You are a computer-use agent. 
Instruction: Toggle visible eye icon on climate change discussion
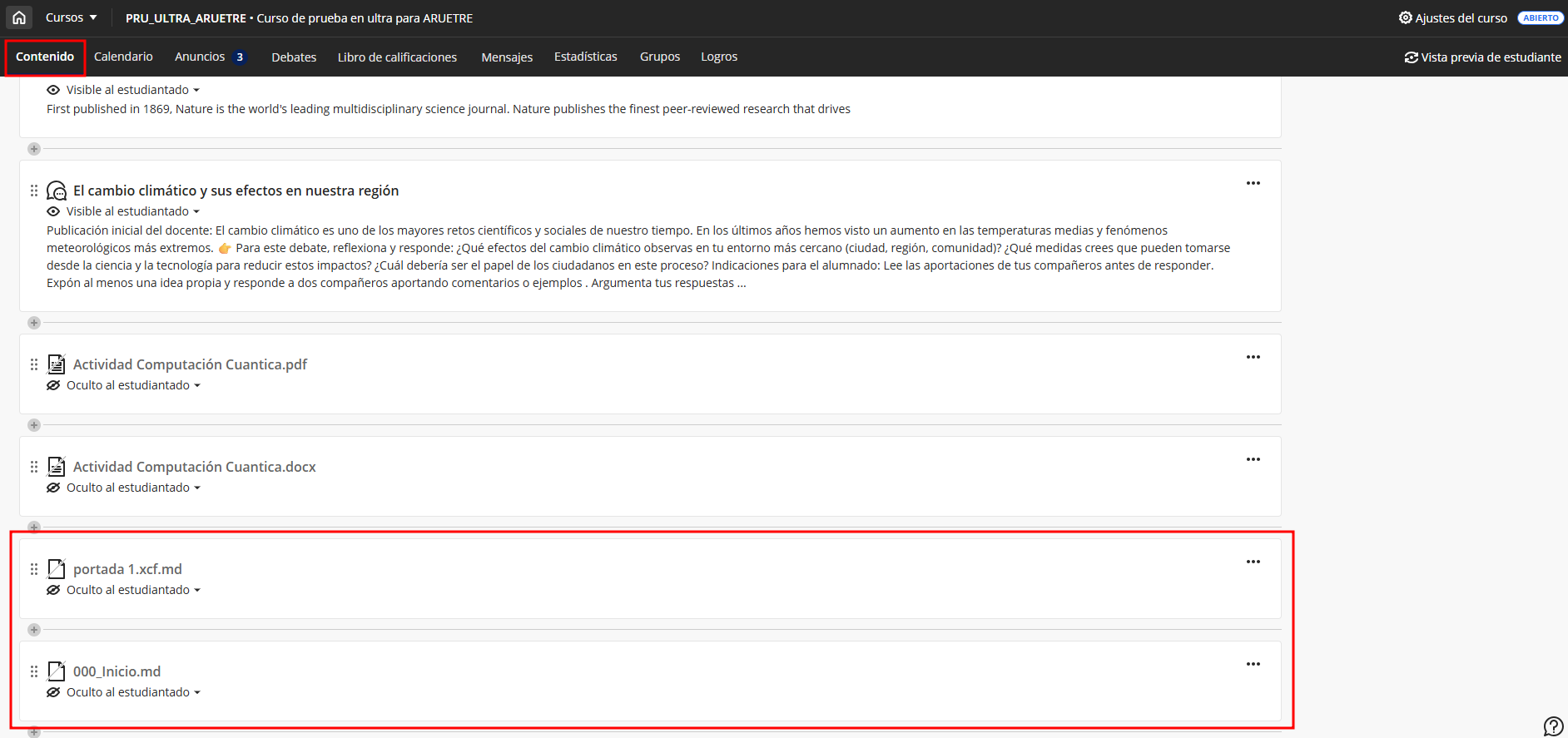(53, 211)
